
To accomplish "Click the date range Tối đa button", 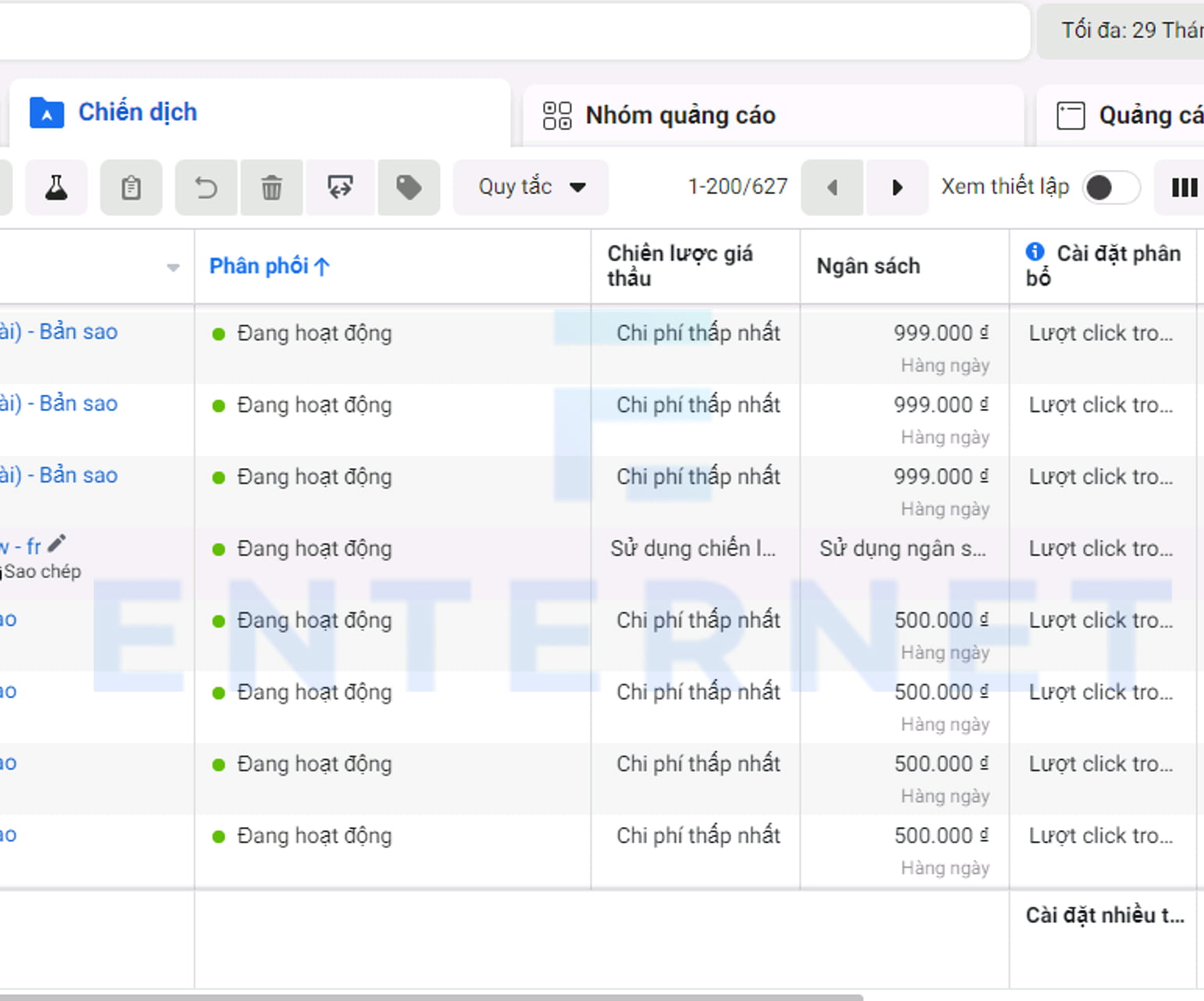I will pyautogui.click(x=1121, y=30).
